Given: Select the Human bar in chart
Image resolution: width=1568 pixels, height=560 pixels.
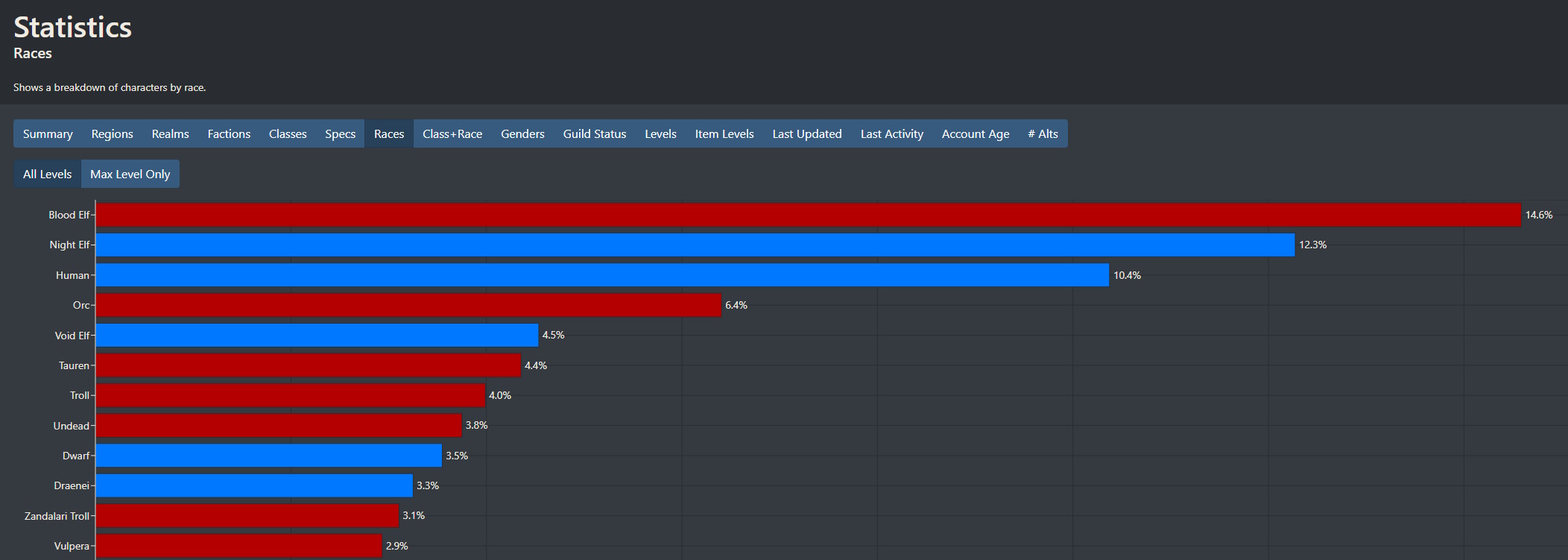Looking at the screenshot, I should 602,275.
